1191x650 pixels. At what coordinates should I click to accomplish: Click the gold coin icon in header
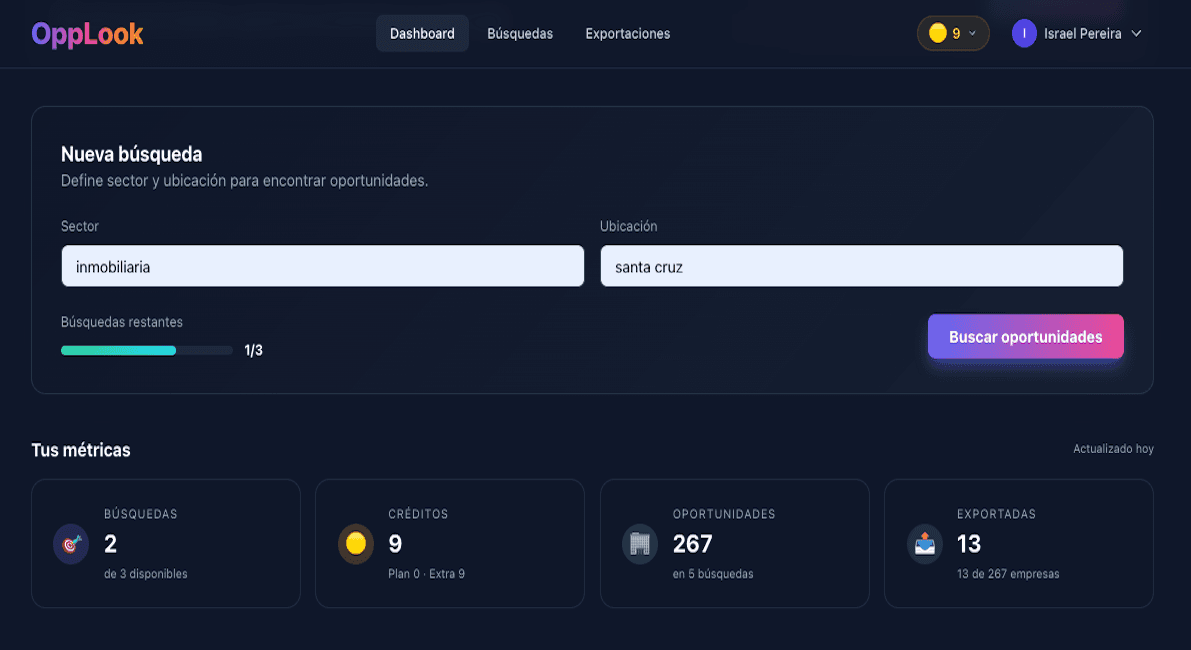pos(937,33)
